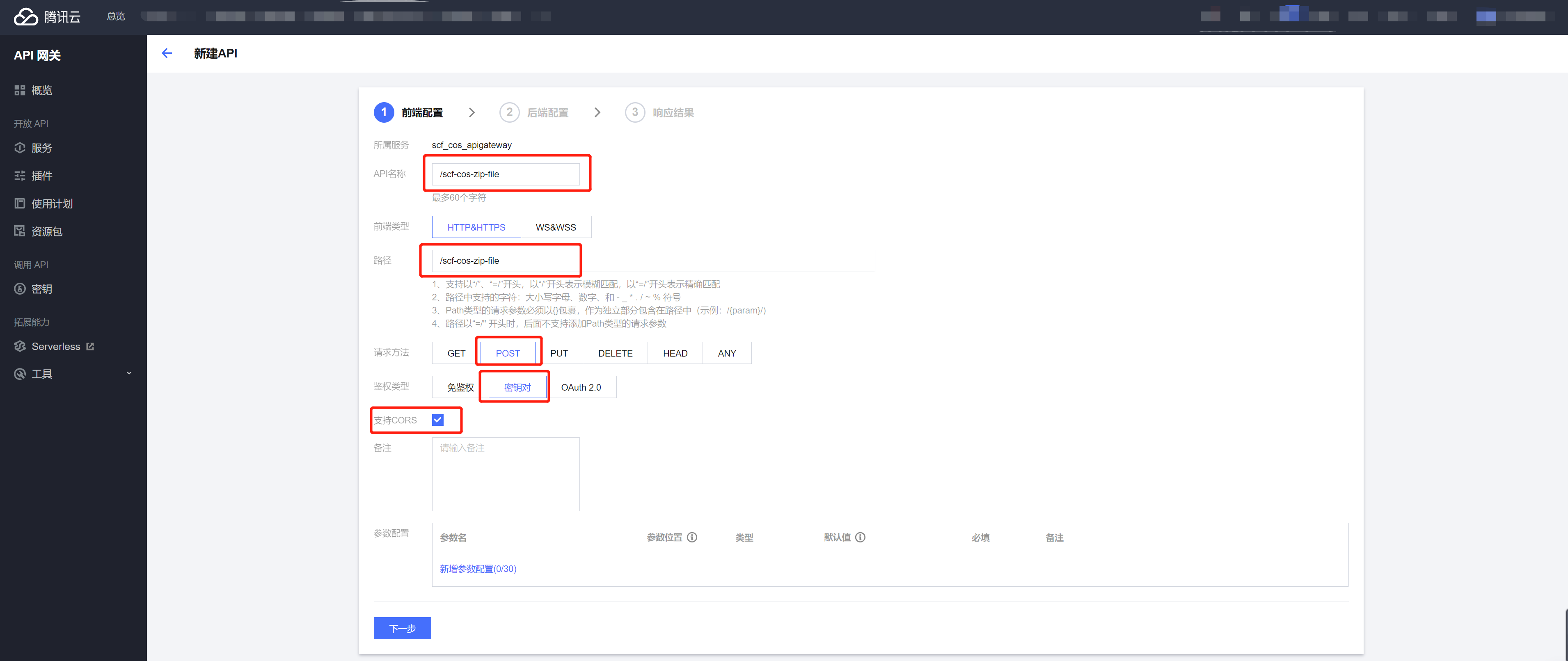
Task: Choose ANY request method
Action: click(727, 353)
